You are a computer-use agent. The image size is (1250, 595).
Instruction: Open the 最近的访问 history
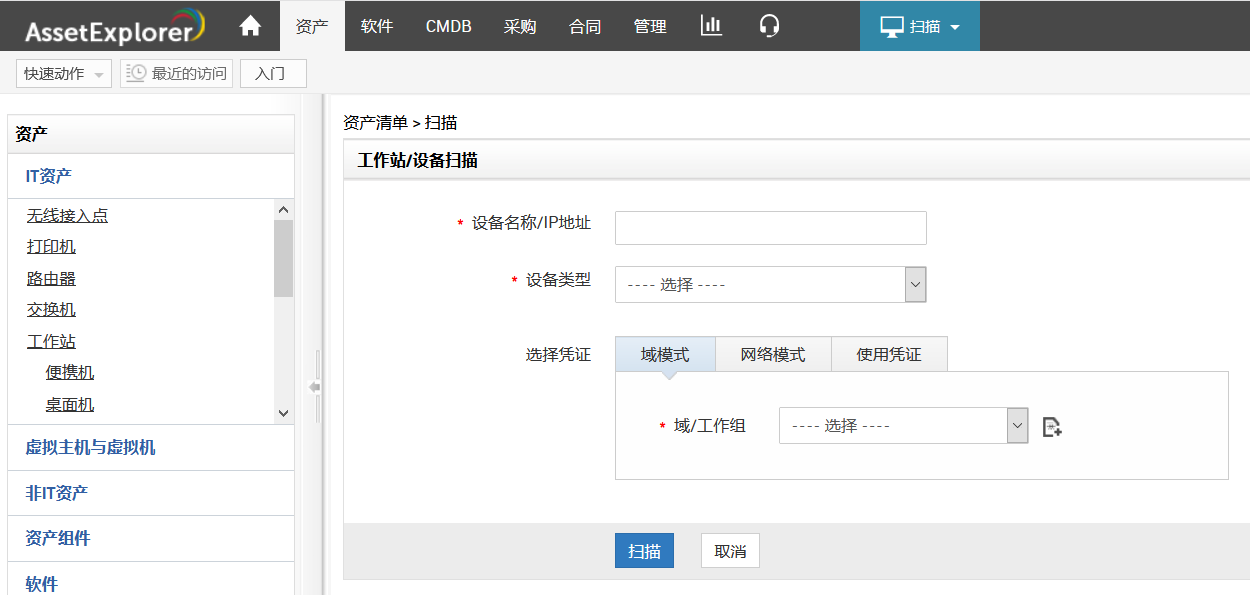[x=177, y=74]
